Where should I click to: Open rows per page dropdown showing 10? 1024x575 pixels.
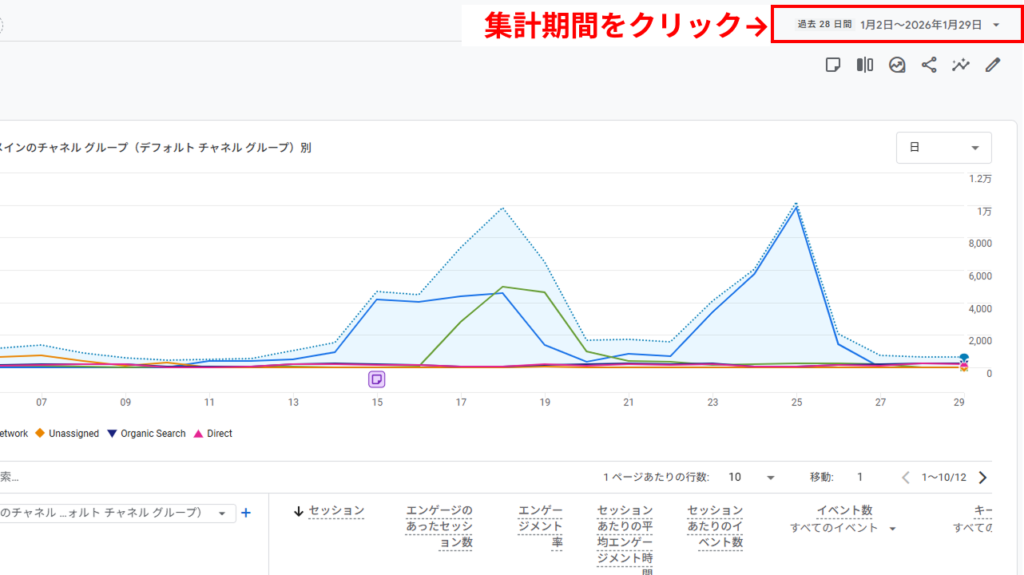[751, 477]
